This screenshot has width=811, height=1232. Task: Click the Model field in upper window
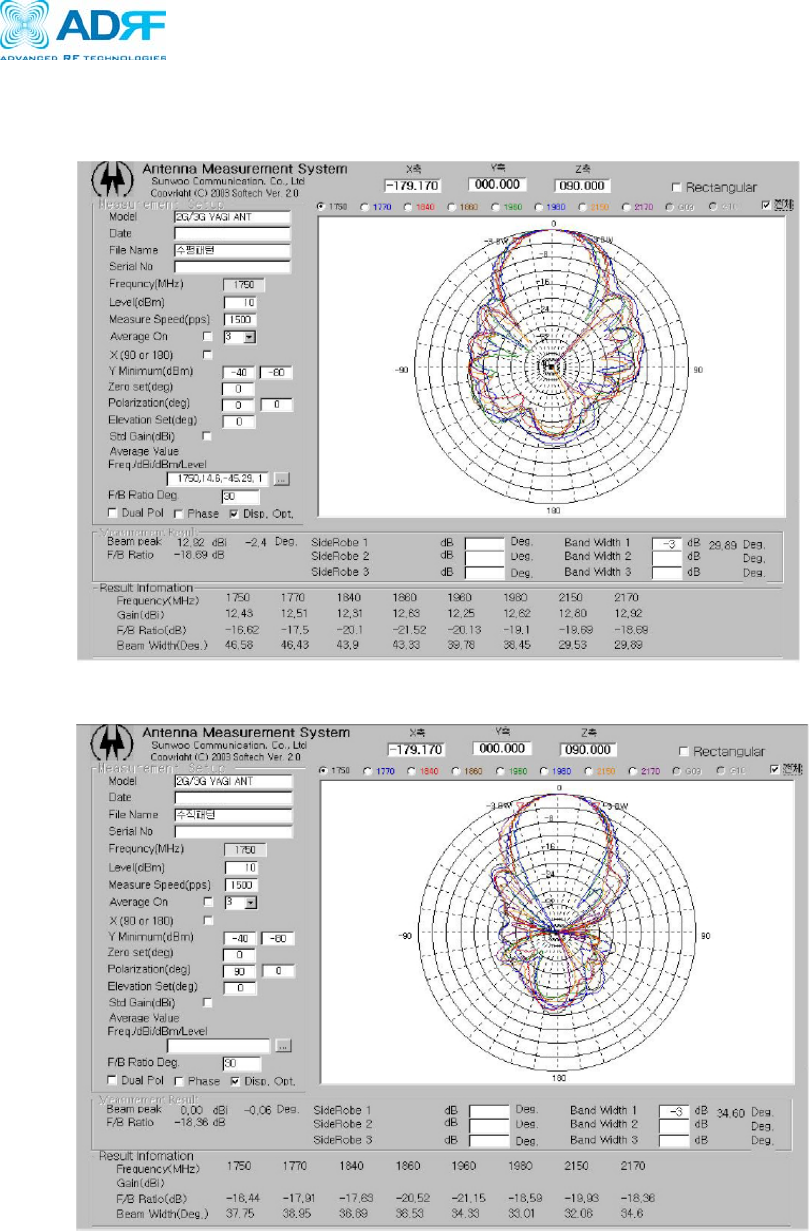232,215
